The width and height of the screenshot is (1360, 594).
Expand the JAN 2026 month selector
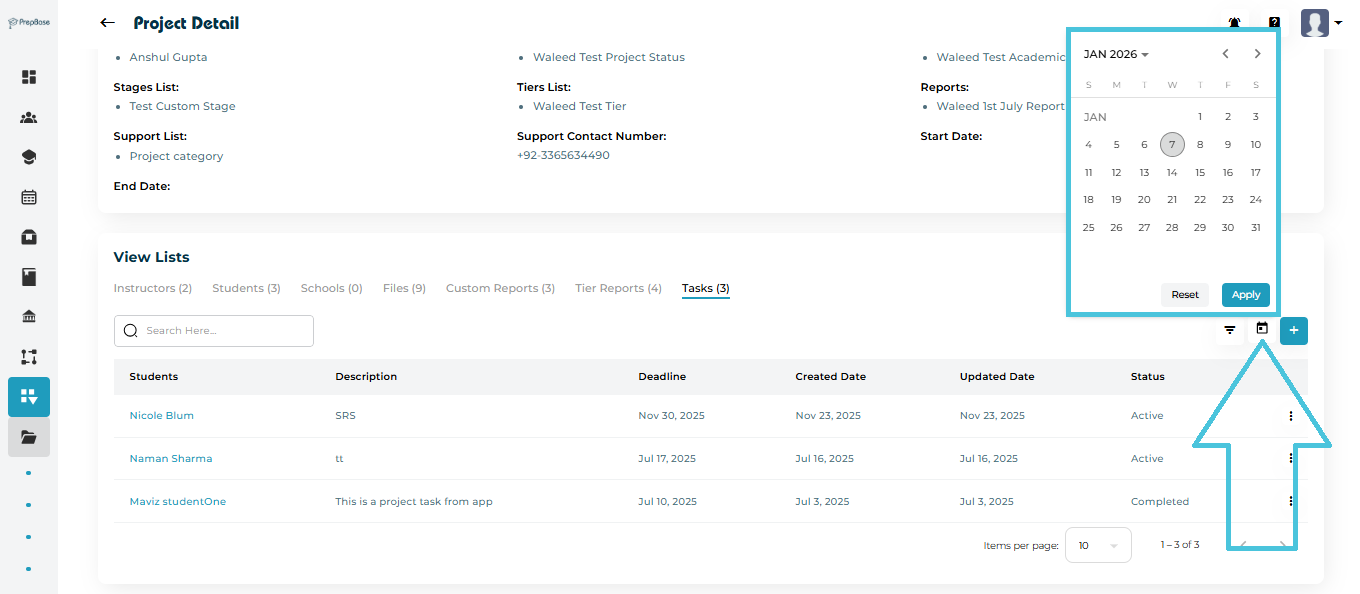[x=1116, y=54]
